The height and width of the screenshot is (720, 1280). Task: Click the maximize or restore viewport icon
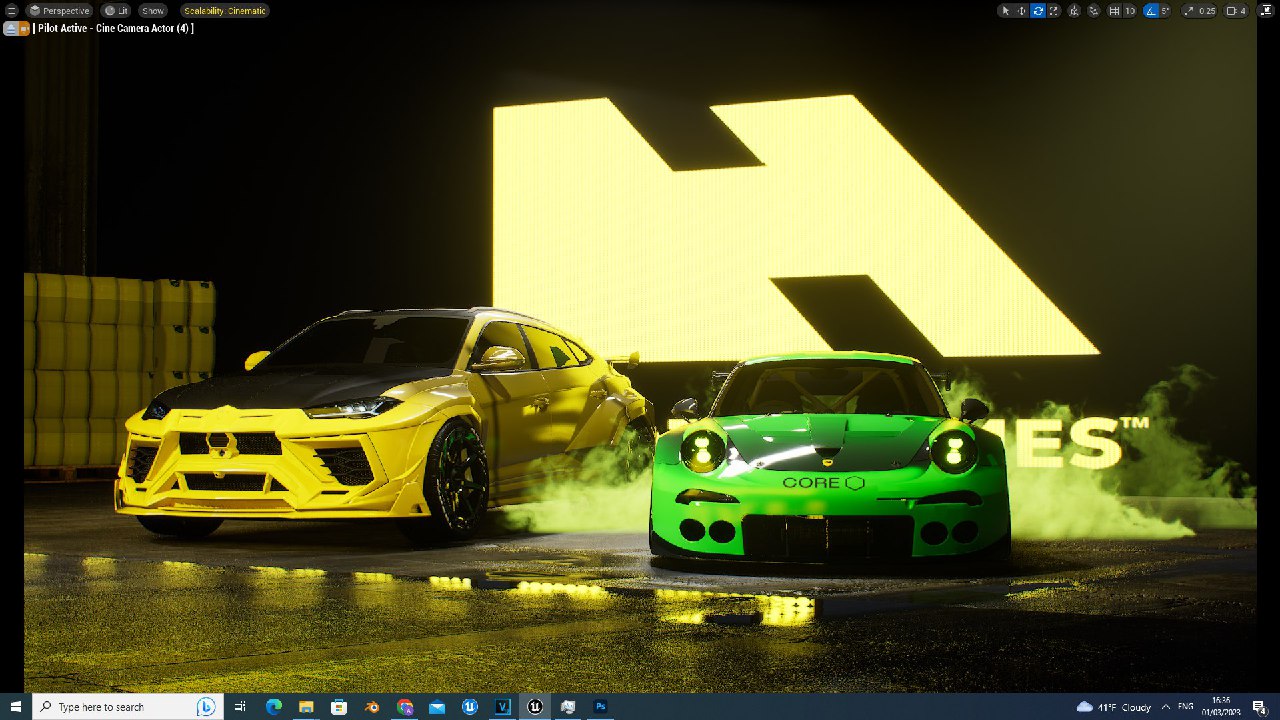1267,11
